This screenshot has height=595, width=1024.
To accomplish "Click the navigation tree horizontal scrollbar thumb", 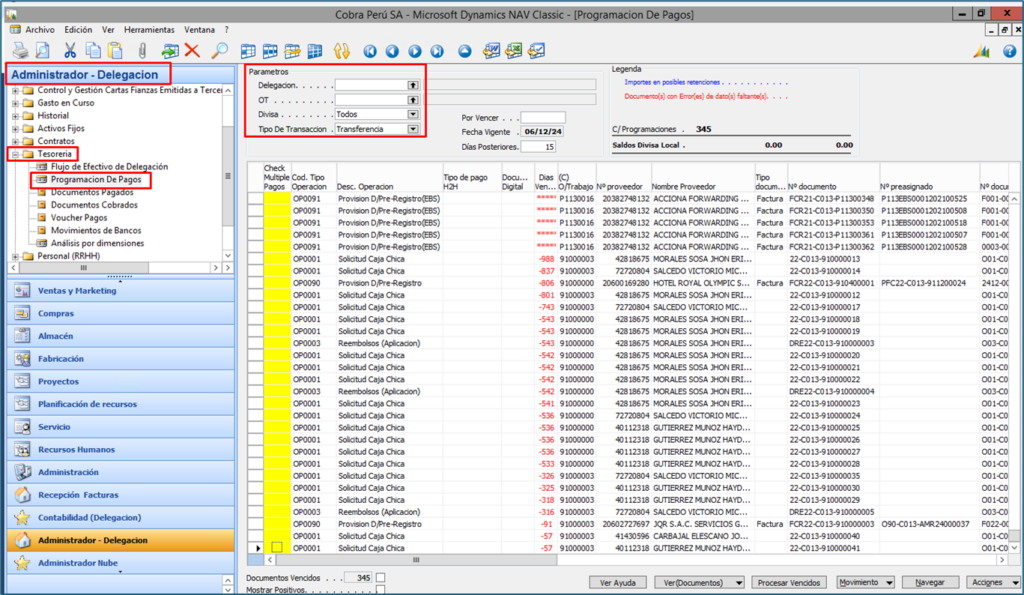I will tap(84, 268).
